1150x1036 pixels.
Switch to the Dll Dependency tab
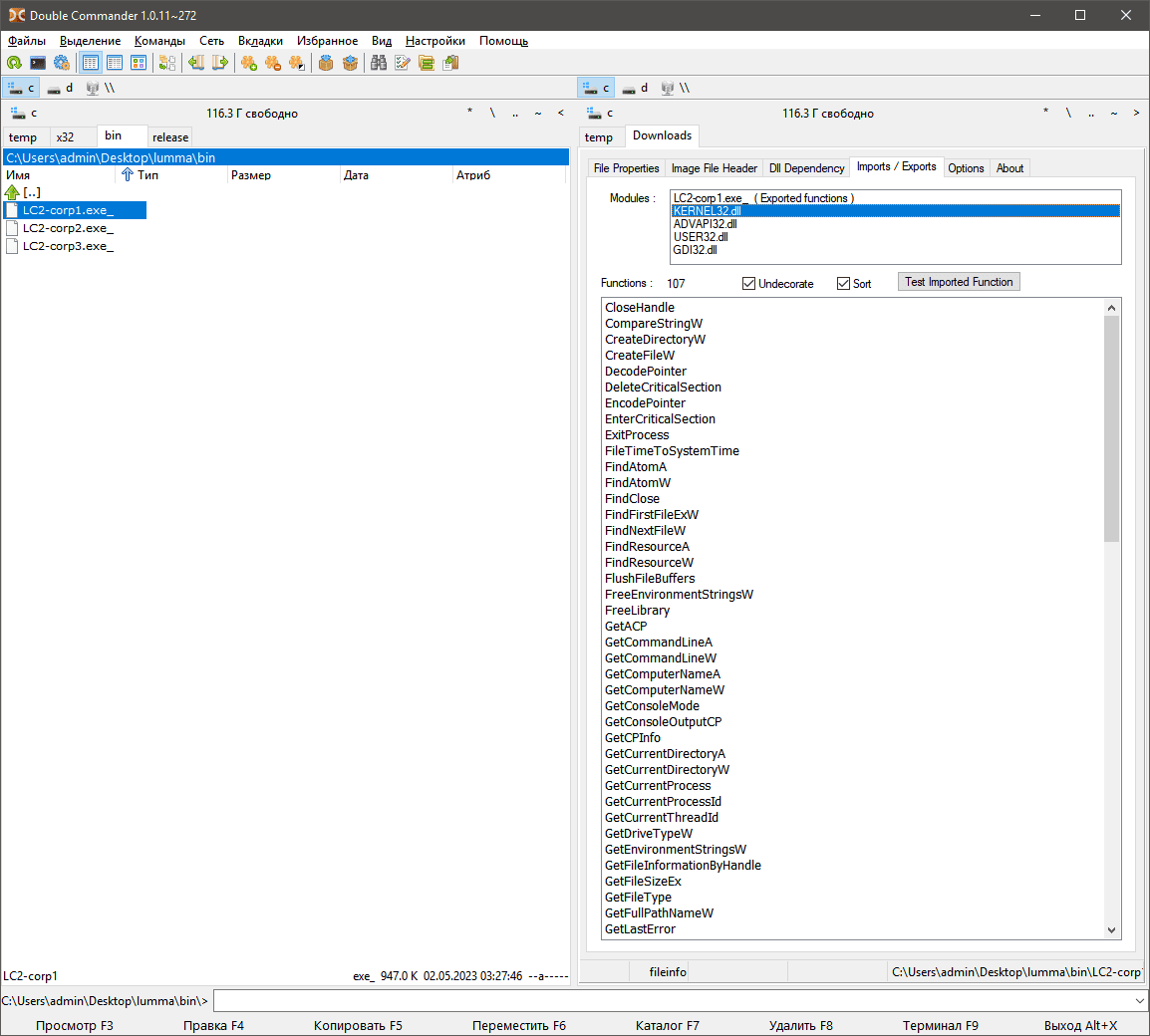coord(806,168)
